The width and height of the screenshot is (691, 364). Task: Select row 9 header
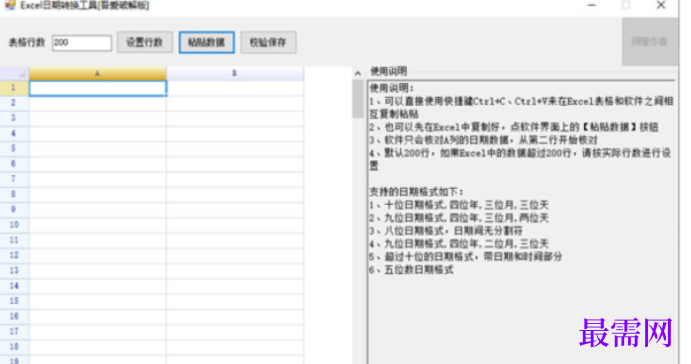pyautogui.click(x=14, y=210)
